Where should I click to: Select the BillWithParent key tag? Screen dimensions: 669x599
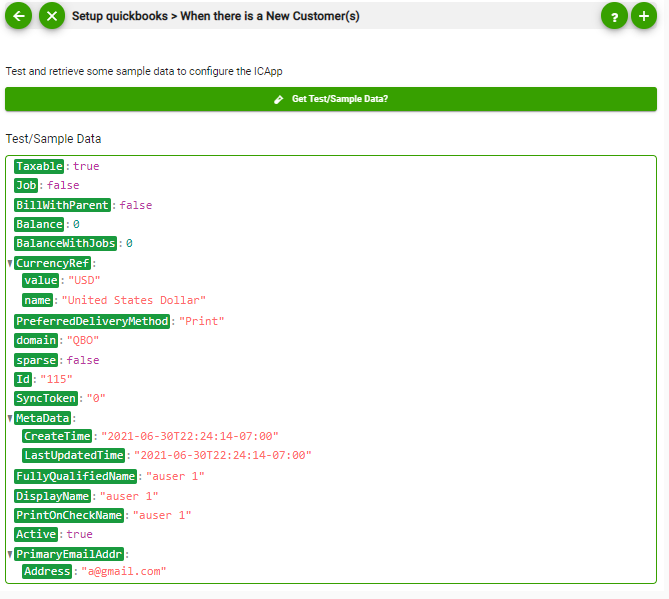(x=62, y=205)
